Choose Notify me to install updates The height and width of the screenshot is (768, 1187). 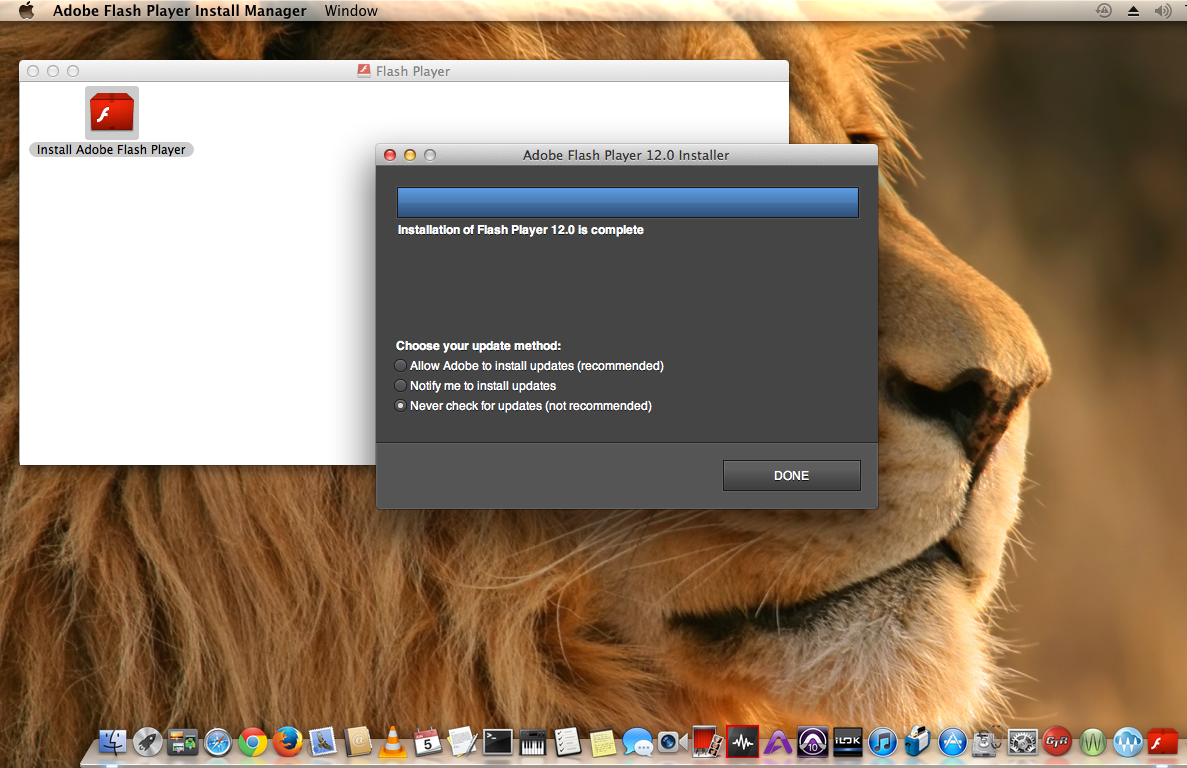point(401,386)
